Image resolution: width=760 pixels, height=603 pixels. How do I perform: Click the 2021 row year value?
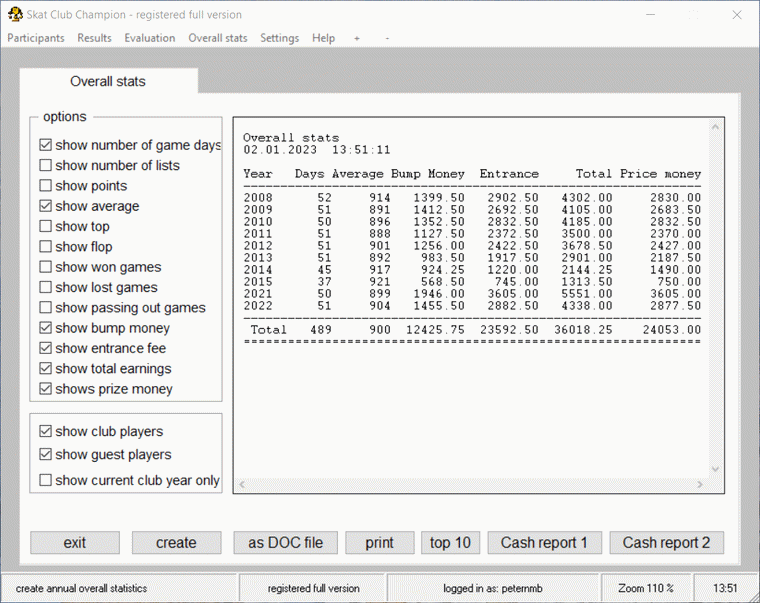[x=258, y=294]
